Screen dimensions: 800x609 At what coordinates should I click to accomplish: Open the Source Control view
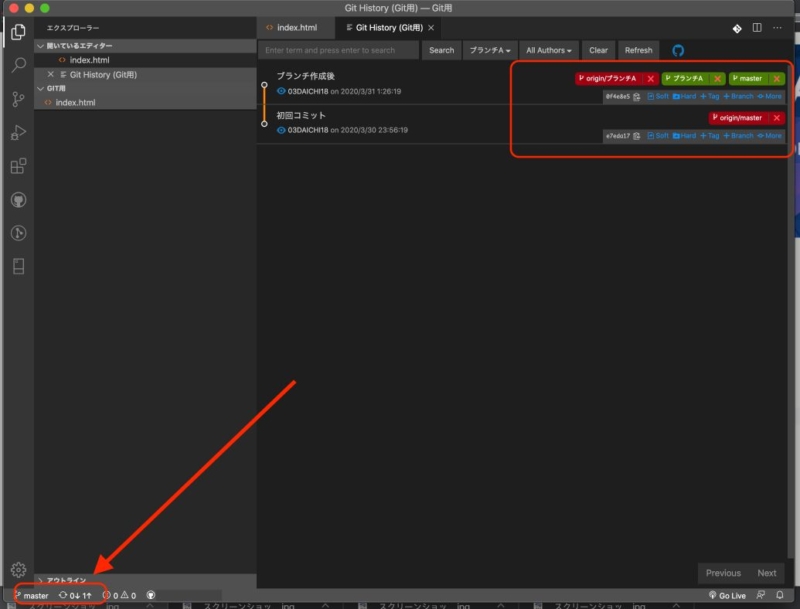pyautogui.click(x=18, y=98)
